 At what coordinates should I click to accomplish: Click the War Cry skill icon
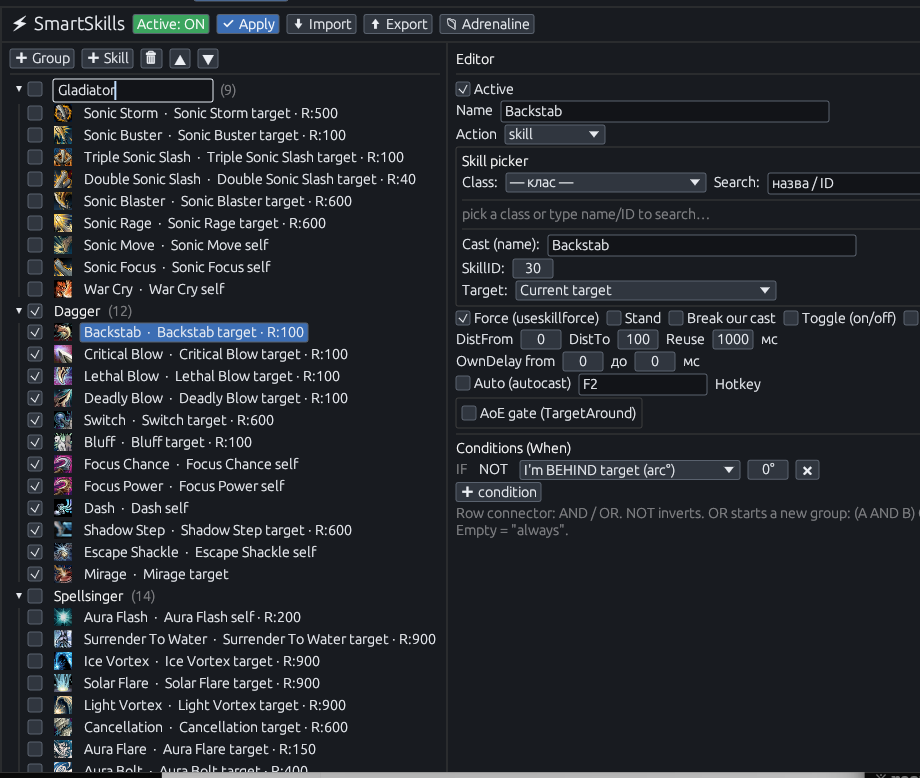(63, 289)
